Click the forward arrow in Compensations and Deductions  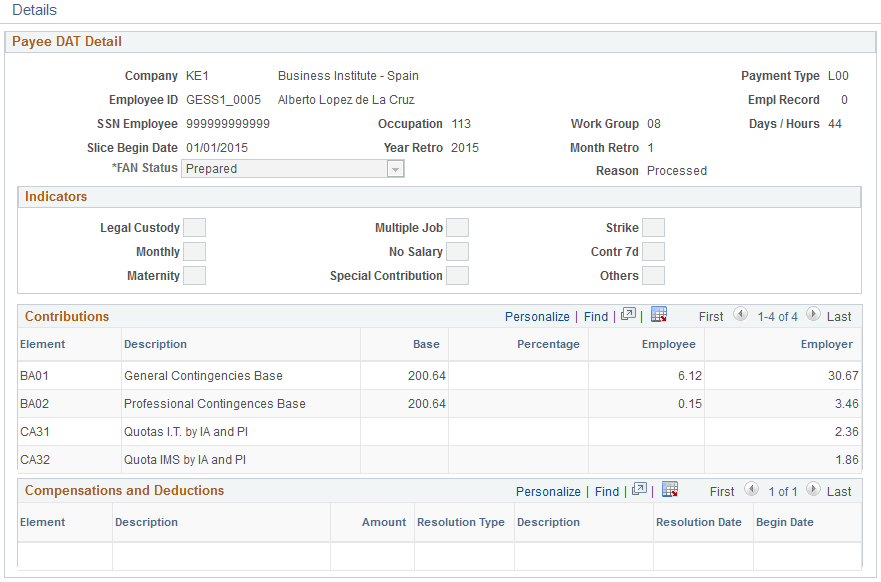pos(815,490)
